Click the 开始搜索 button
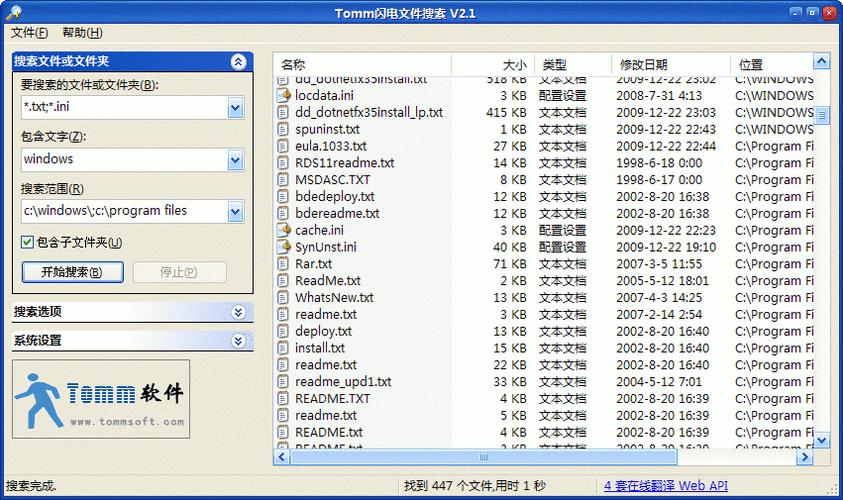 73,272
